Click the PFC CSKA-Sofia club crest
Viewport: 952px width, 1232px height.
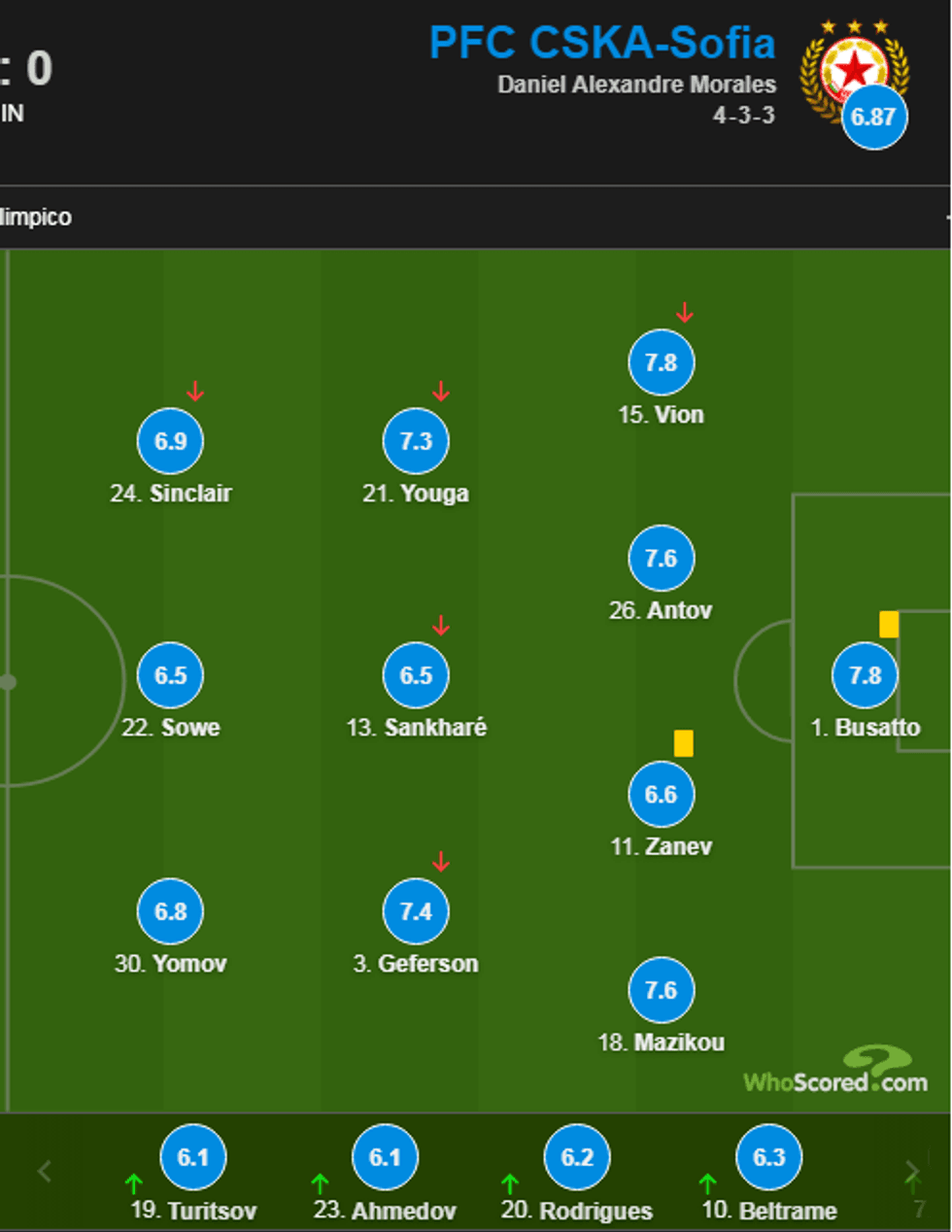tap(853, 66)
